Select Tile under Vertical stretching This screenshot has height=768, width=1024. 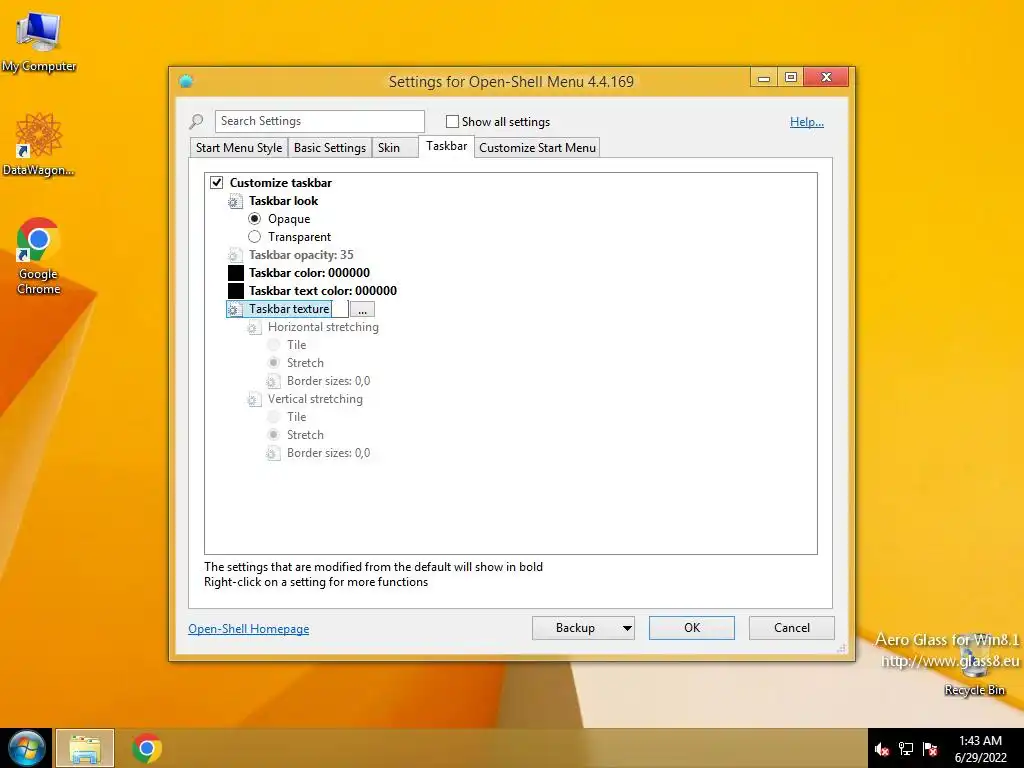(274, 416)
